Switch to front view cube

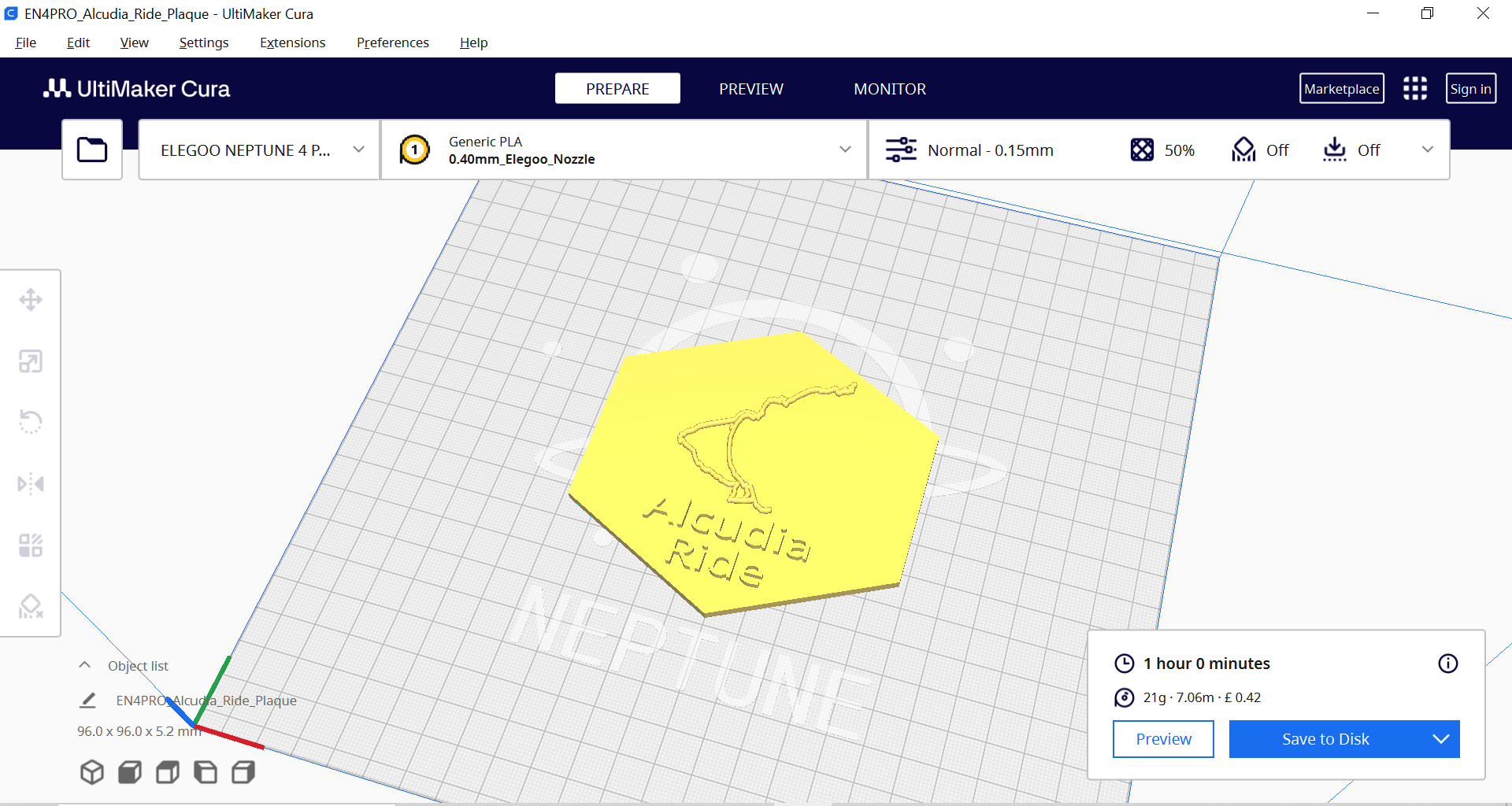[x=130, y=772]
